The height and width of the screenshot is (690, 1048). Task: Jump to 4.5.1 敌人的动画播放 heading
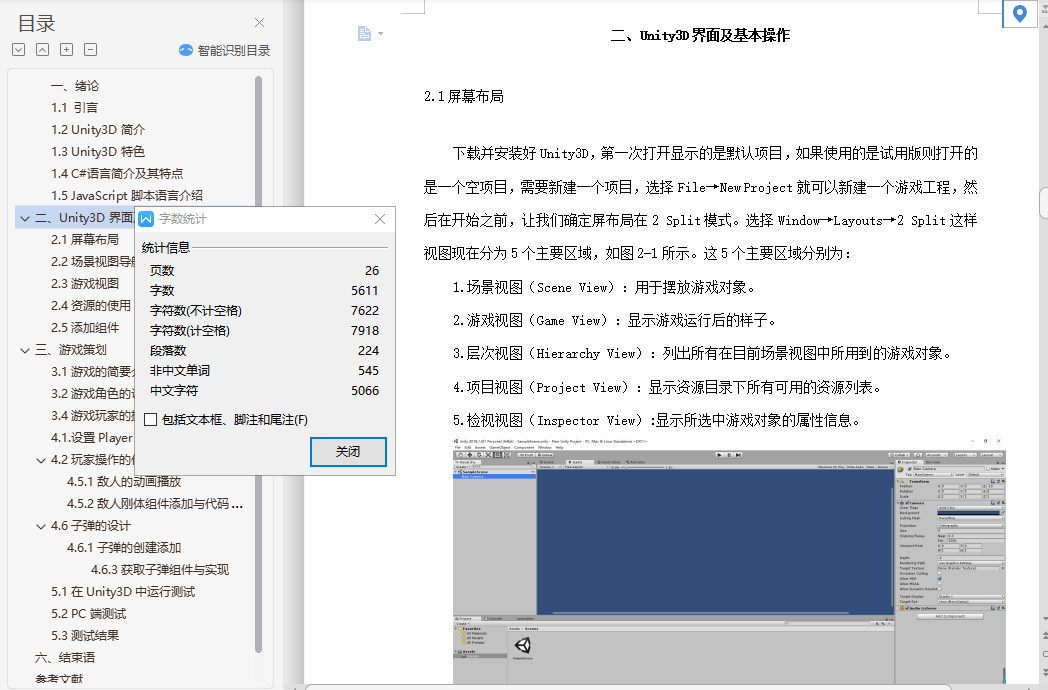[124, 481]
